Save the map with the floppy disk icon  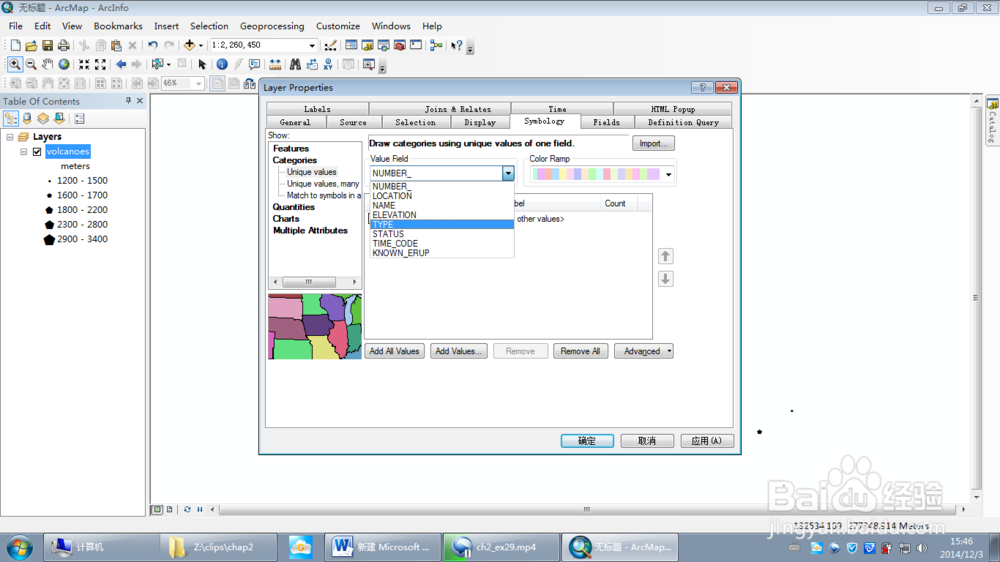(47, 45)
